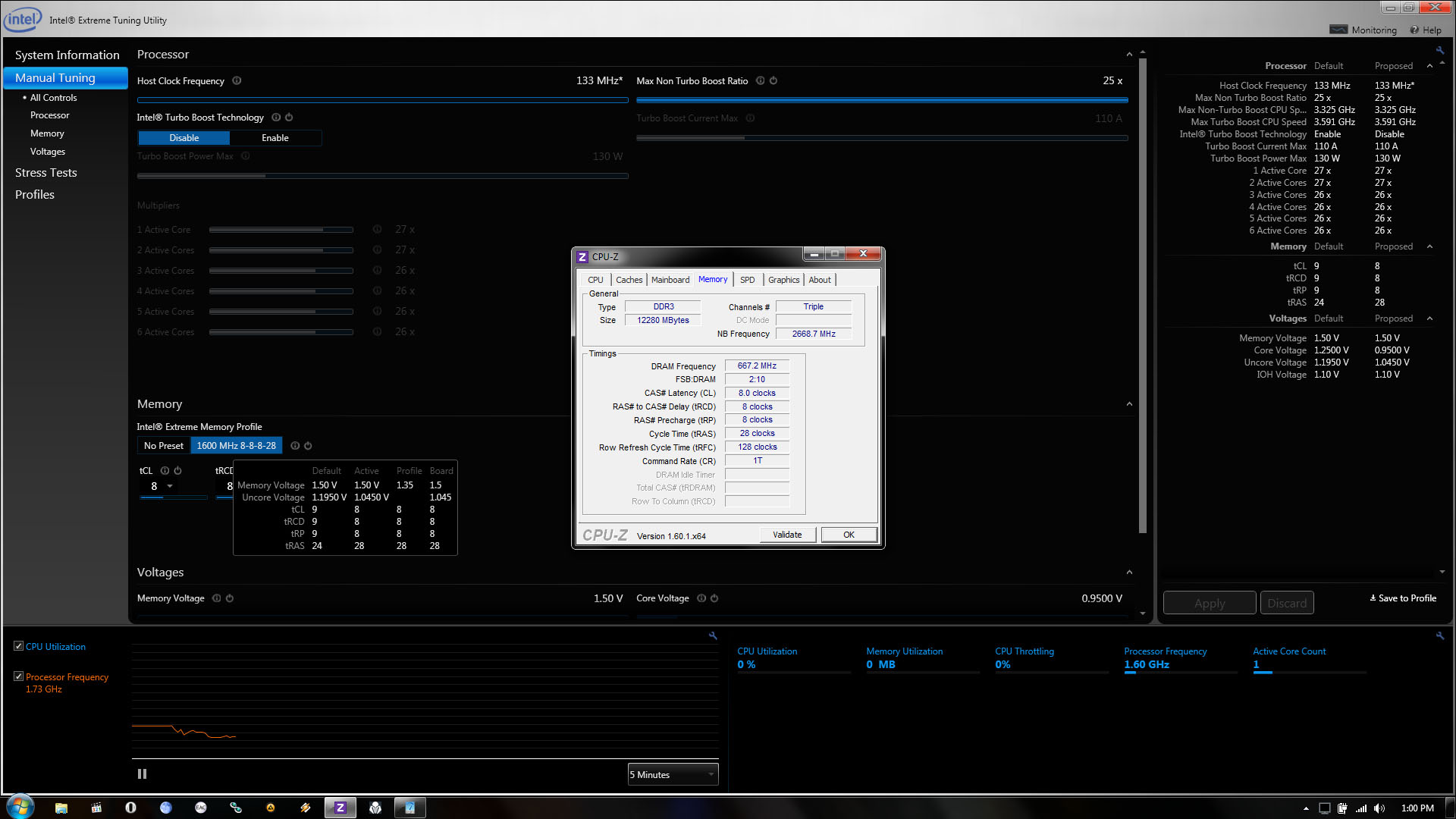
Task: Adjust Max Non Turbo Boost Ratio slider
Action: [882, 99]
